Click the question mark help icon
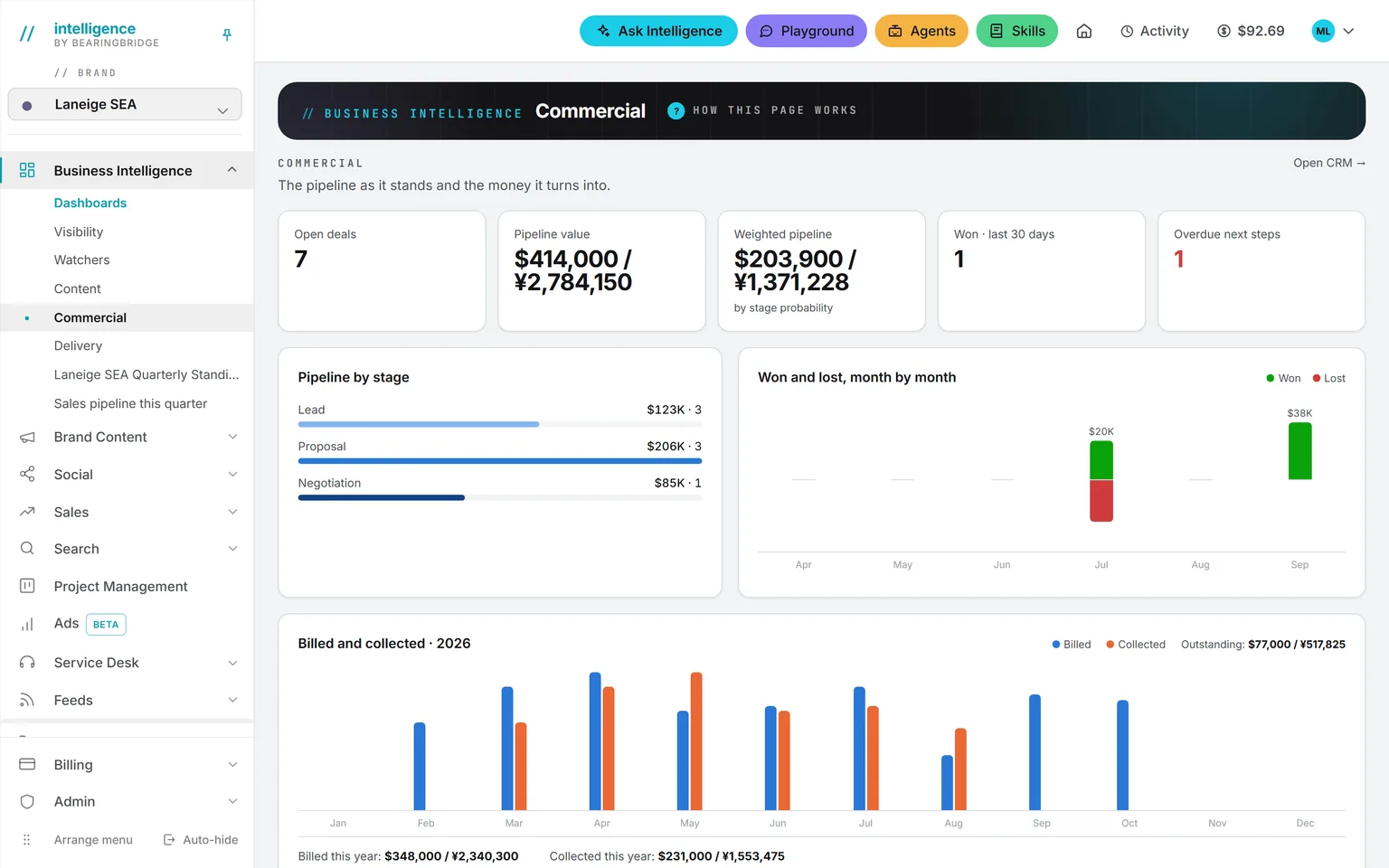 pyautogui.click(x=676, y=110)
